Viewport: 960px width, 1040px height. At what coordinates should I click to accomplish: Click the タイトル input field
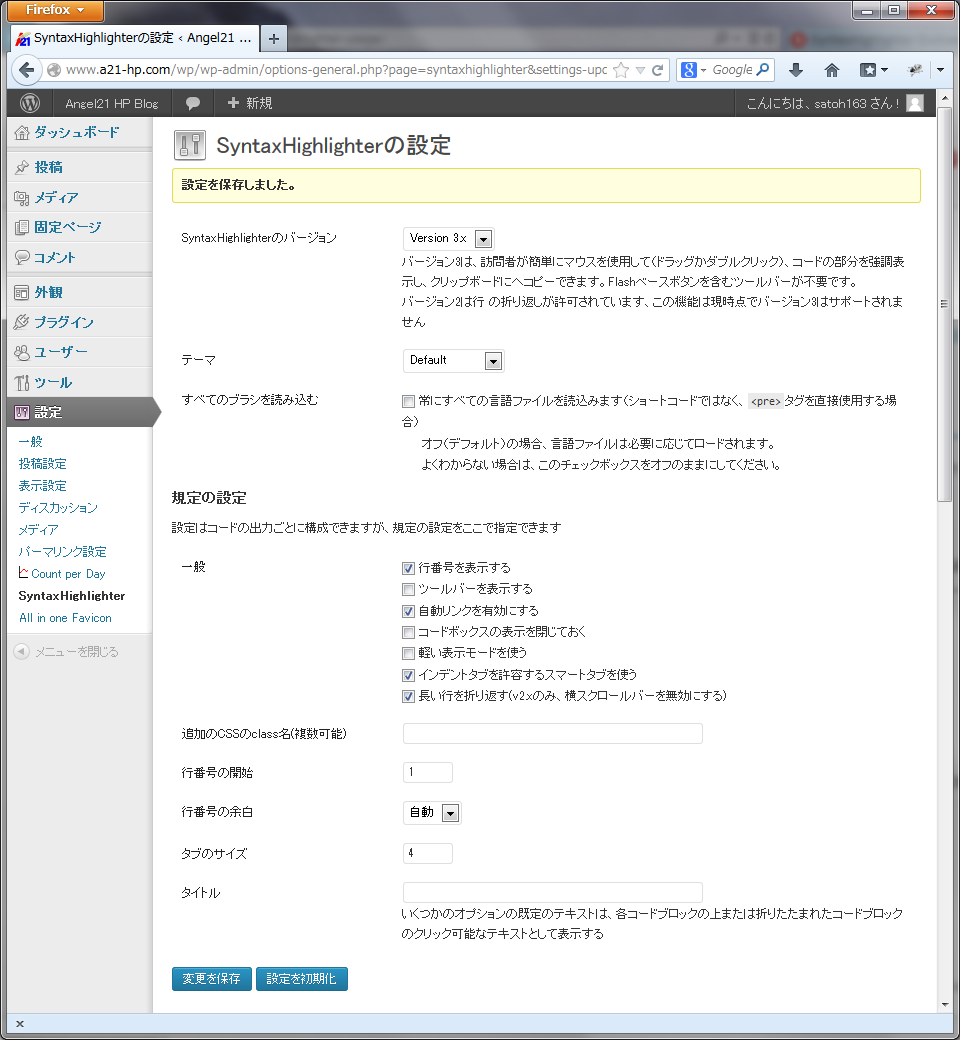(x=553, y=893)
